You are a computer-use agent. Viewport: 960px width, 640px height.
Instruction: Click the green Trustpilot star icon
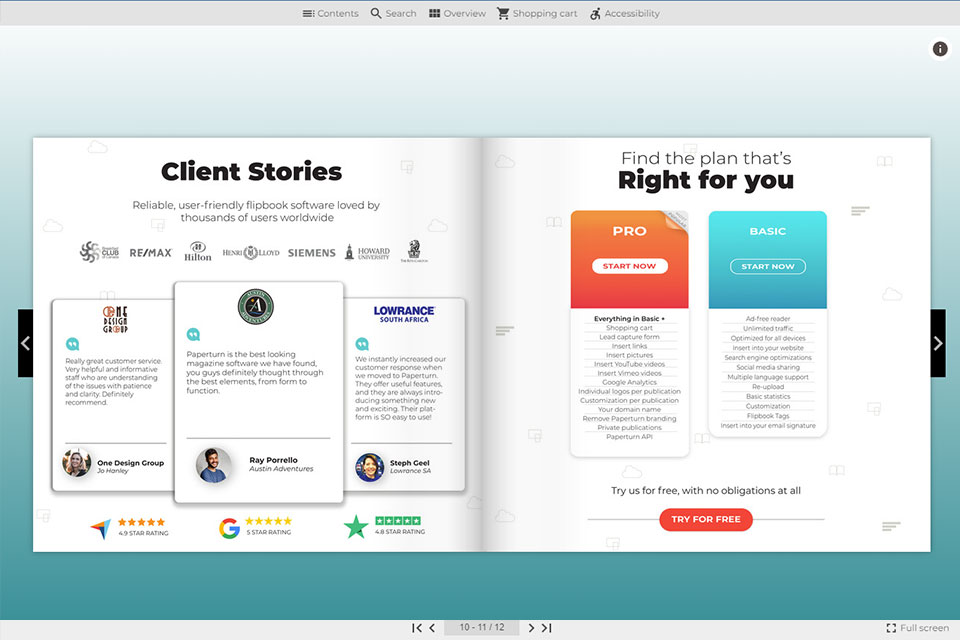pos(356,527)
